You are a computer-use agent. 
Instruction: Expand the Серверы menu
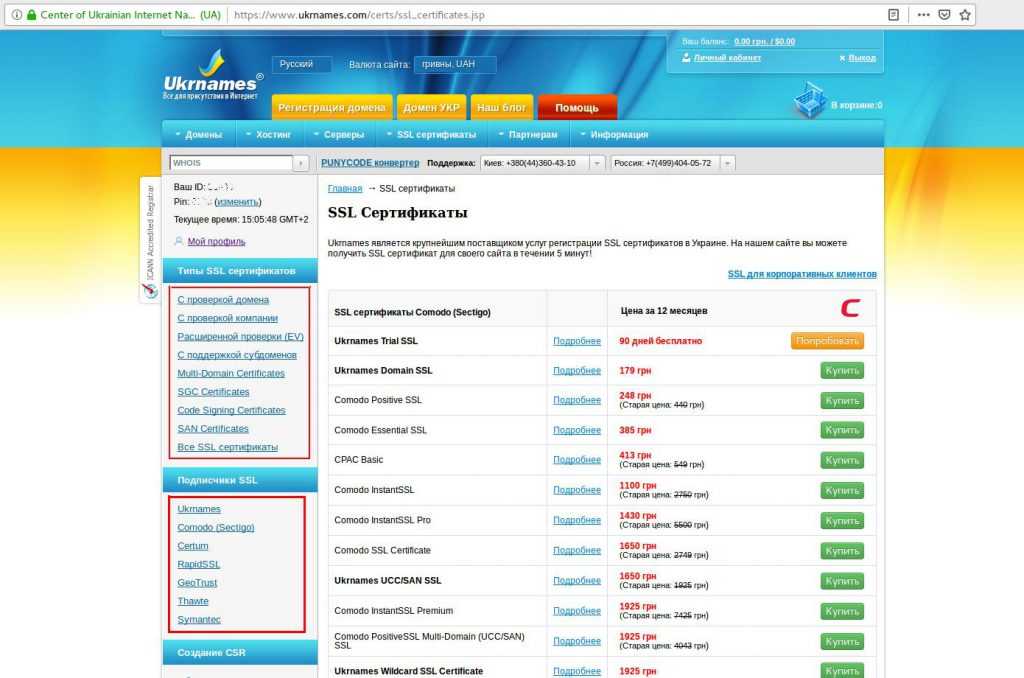[339, 135]
